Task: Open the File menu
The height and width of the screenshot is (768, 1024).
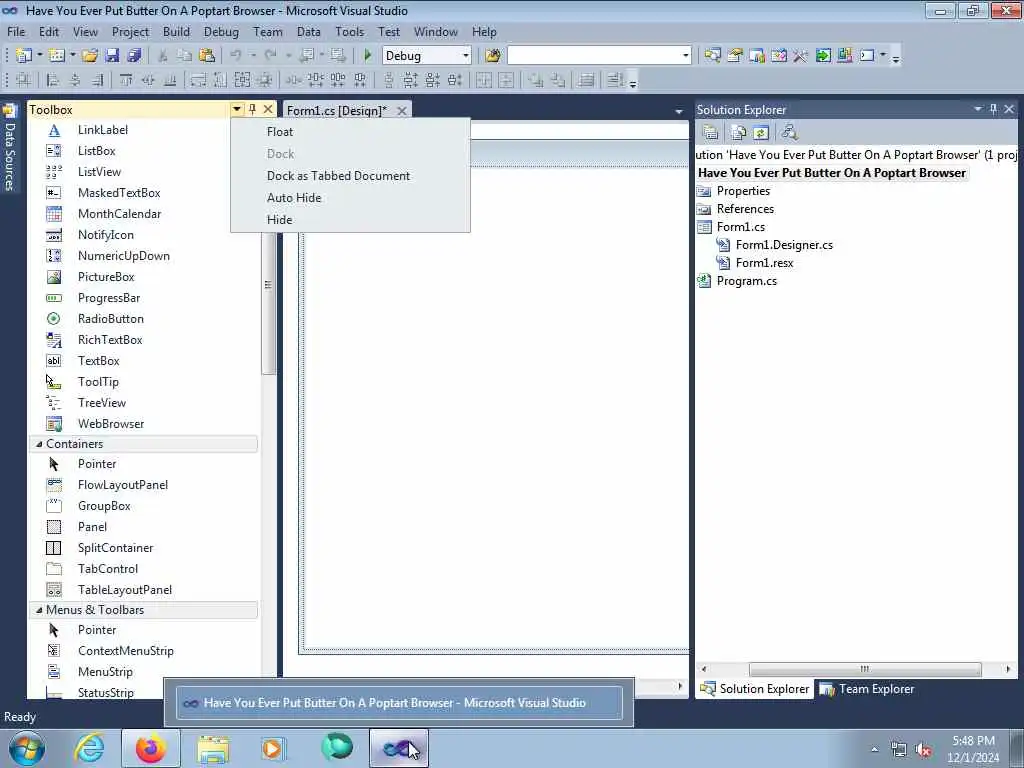Action: pos(16,31)
